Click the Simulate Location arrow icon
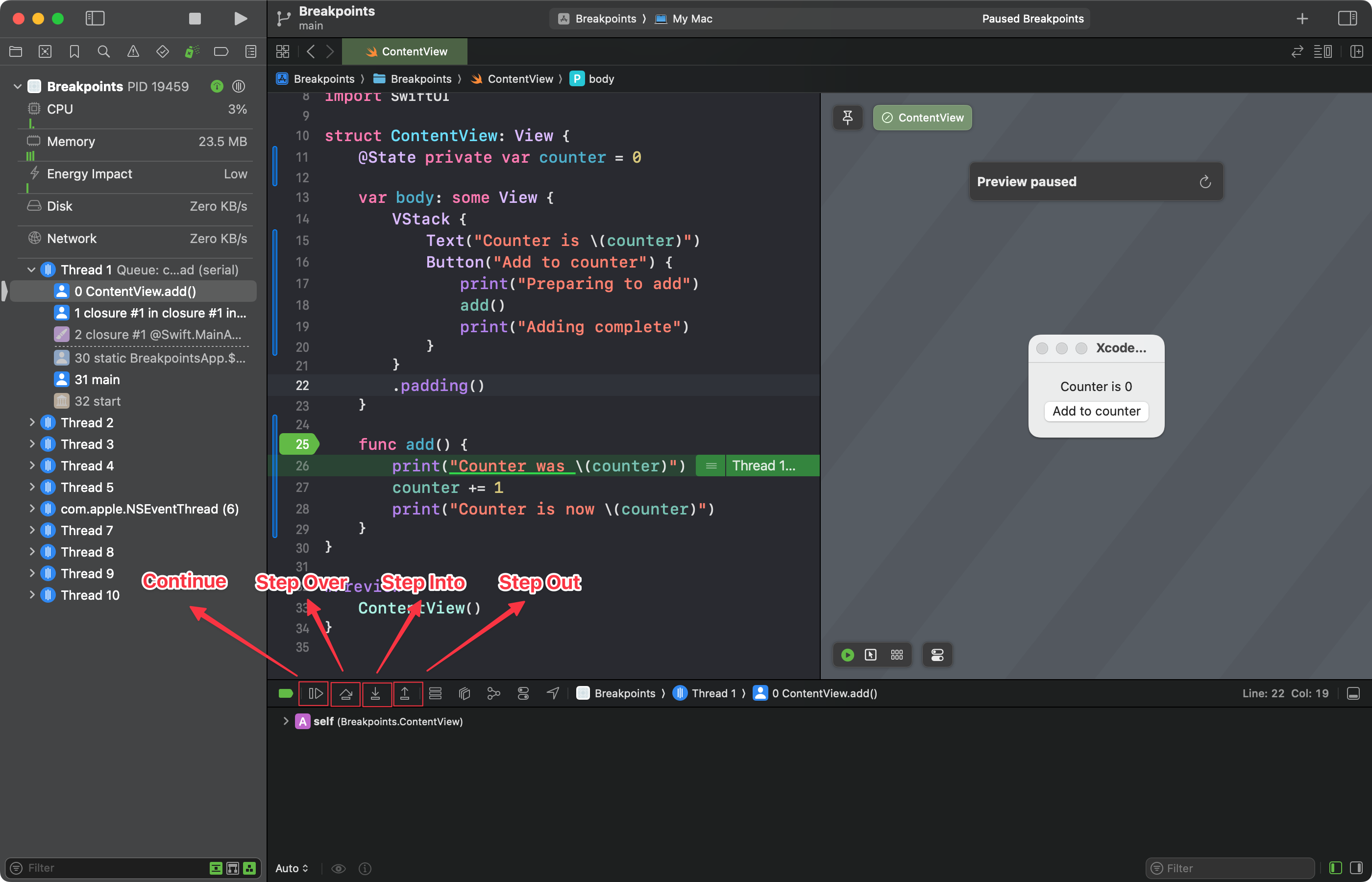The image size is (1372, 882). (x=553, y=693)
